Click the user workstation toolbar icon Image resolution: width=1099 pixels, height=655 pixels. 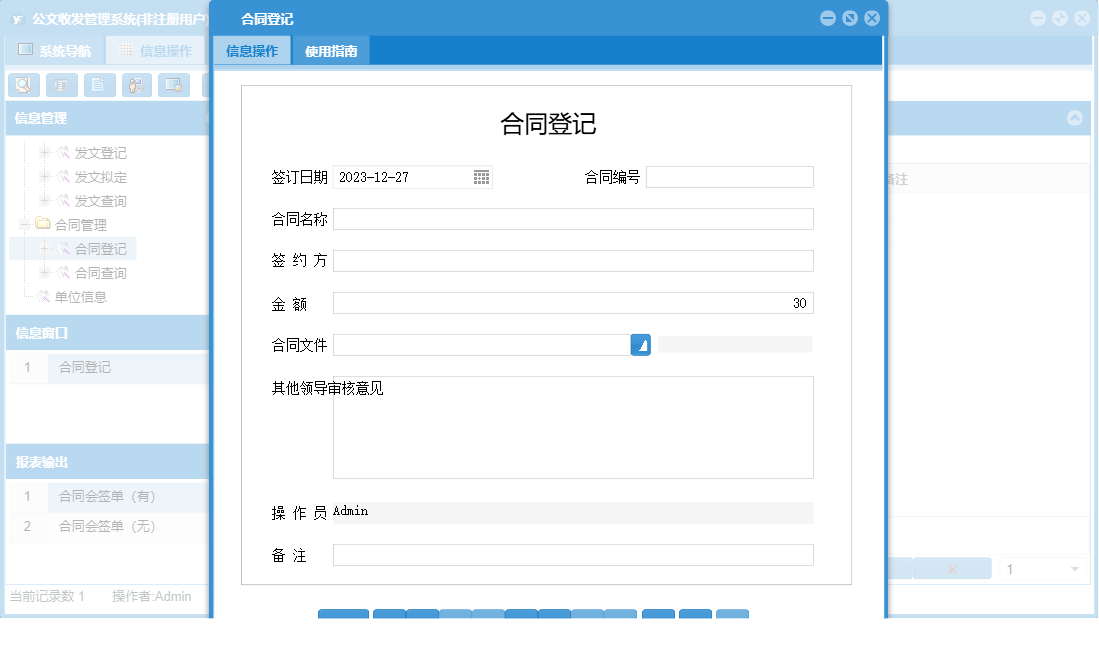tap(135, 85)
